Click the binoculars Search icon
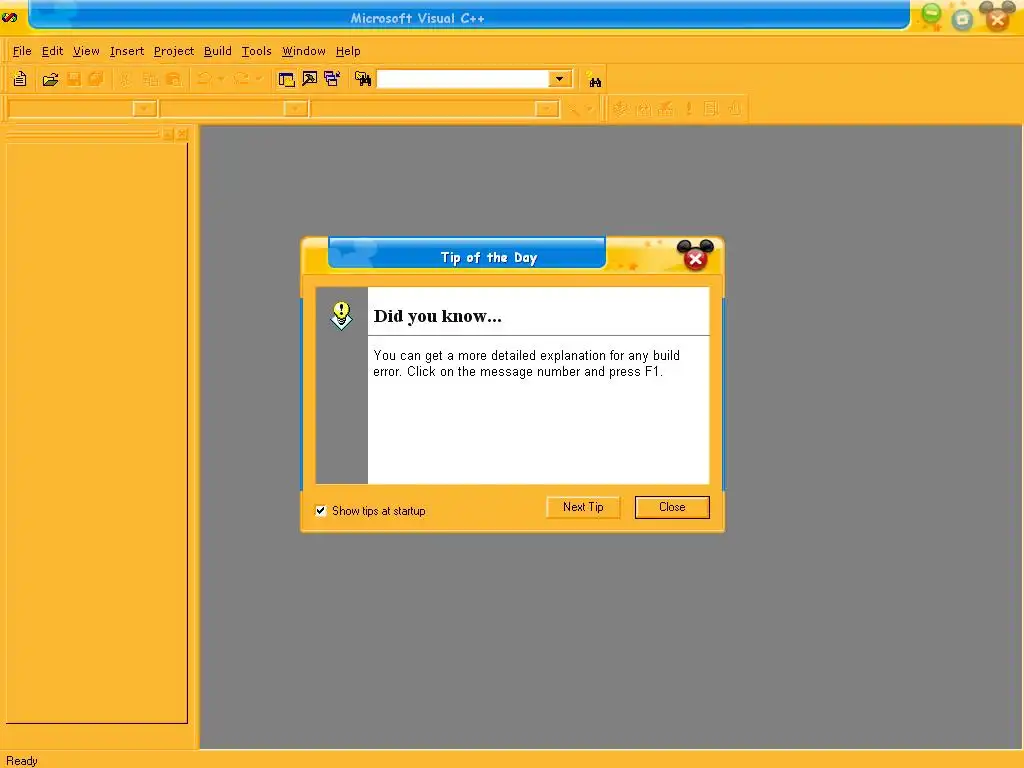1024x768 pixels. (x=594, y=80)
